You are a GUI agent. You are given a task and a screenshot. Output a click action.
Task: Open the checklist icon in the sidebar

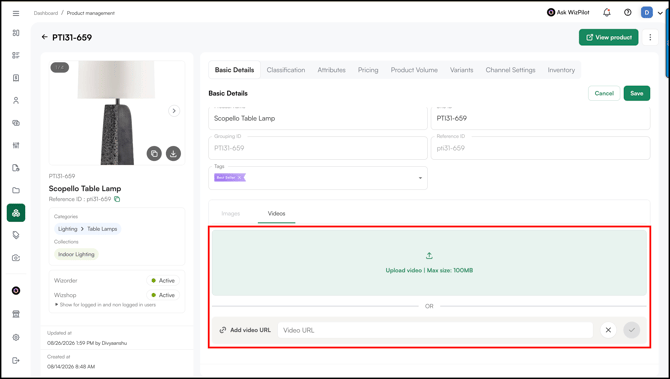(16, 55)
